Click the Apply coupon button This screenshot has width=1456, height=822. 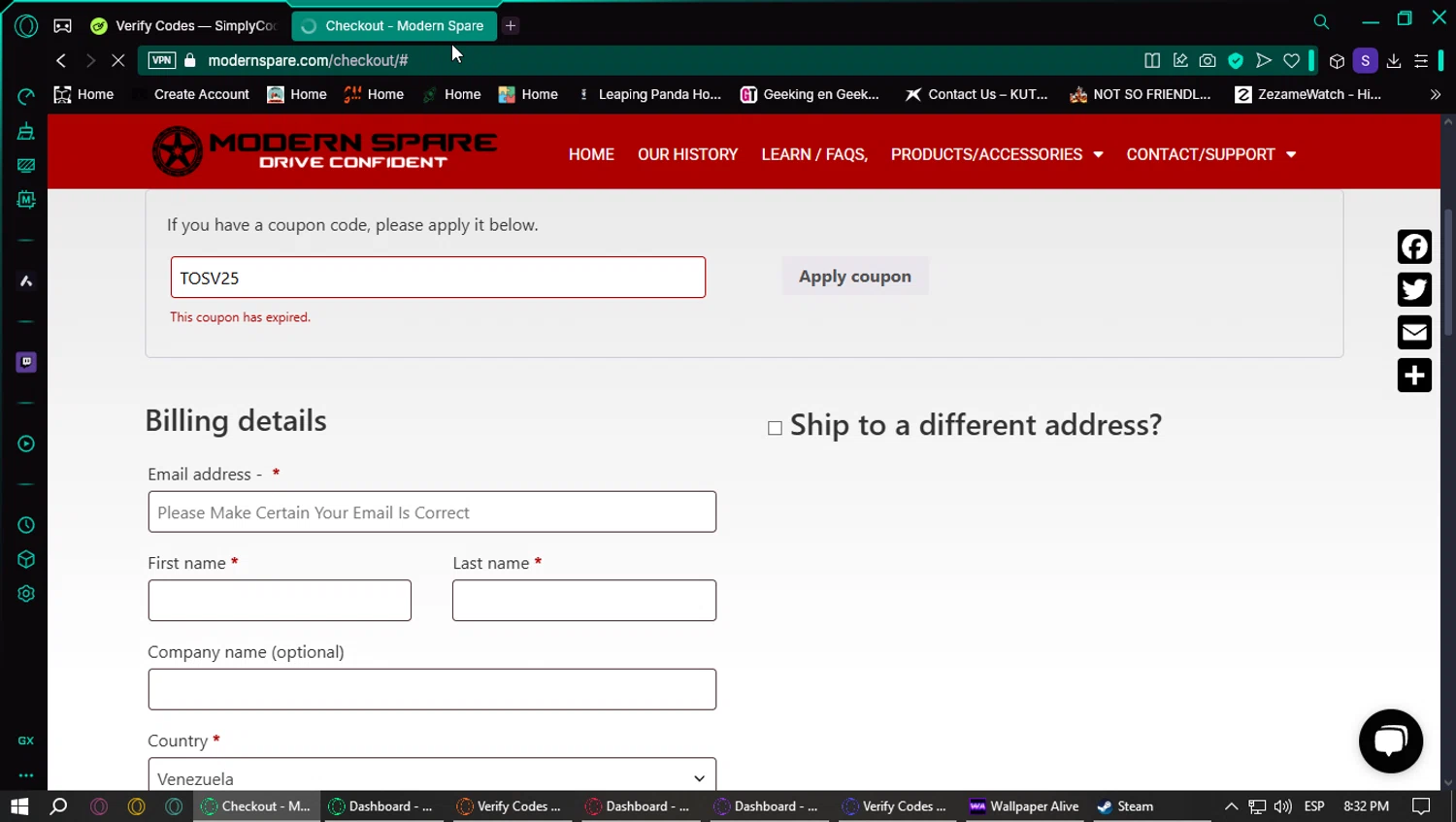coord(855,277)
